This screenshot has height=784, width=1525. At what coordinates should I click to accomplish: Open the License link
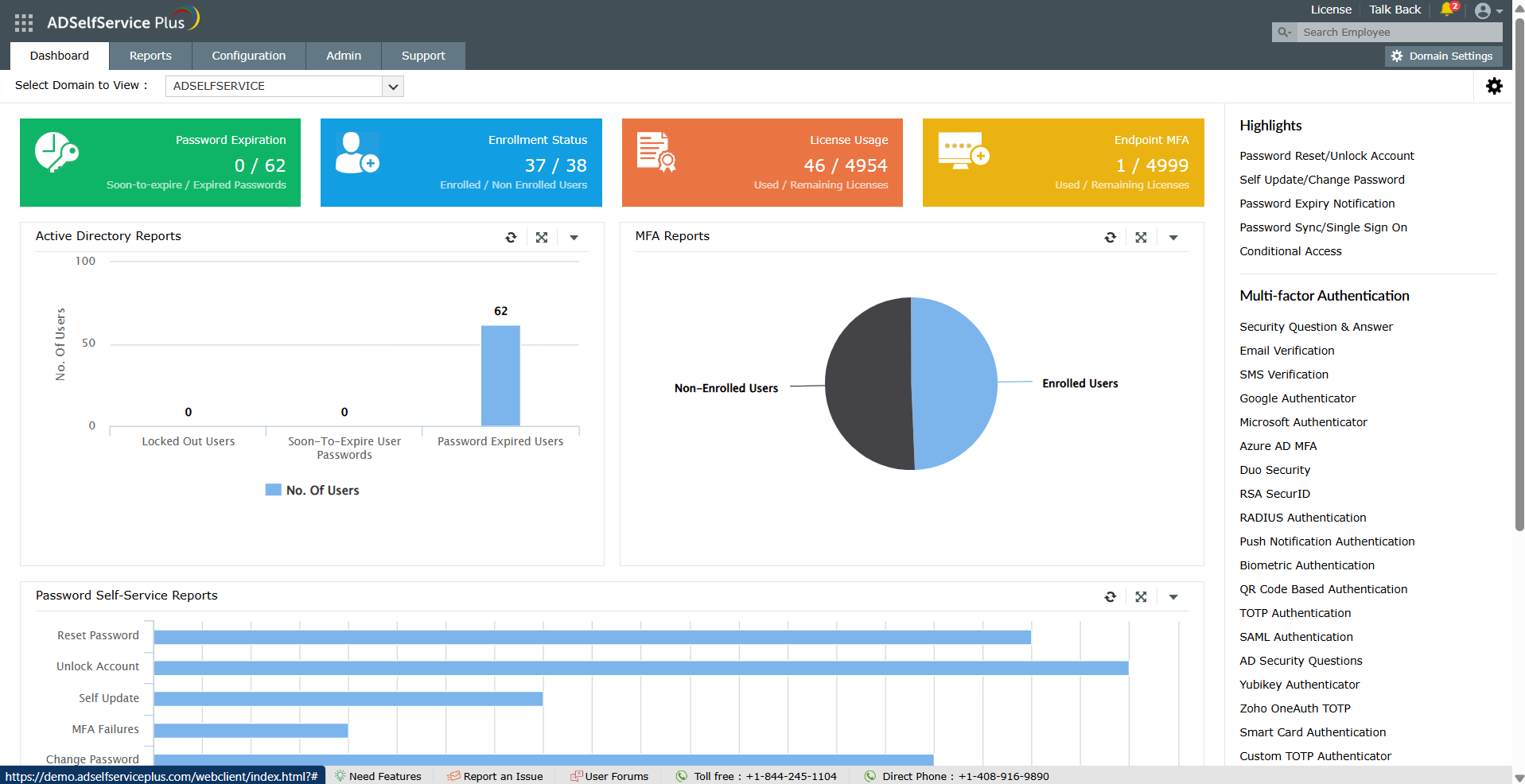pyautogui.click(x=1331, y=10)
